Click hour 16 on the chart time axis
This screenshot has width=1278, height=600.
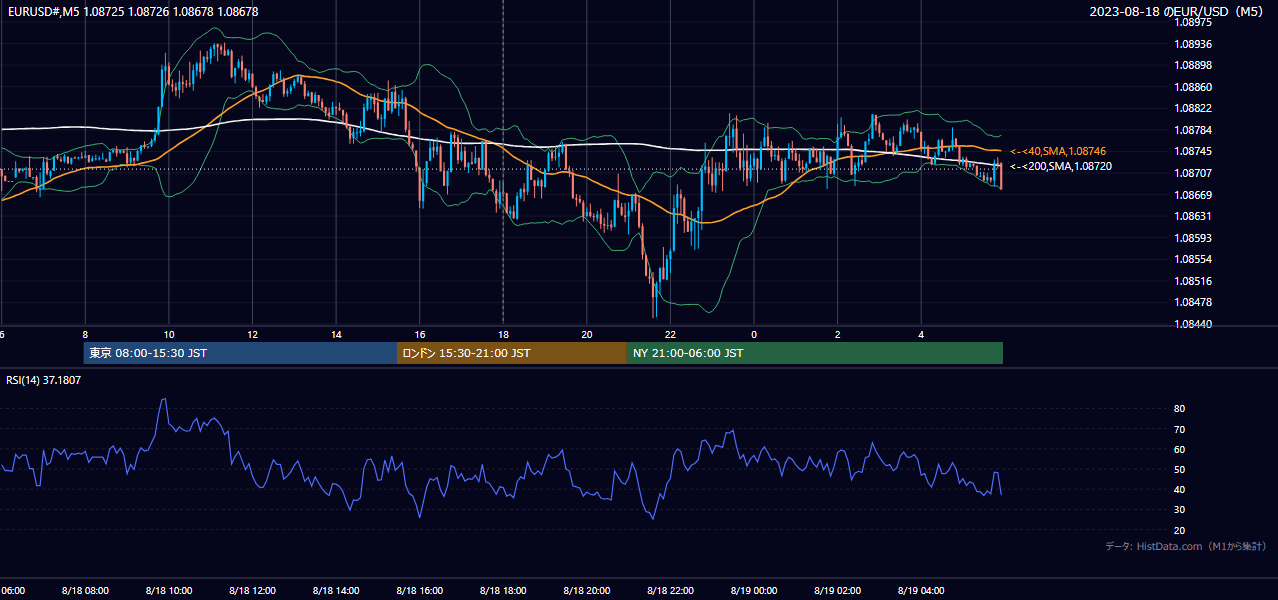(419, 334)
